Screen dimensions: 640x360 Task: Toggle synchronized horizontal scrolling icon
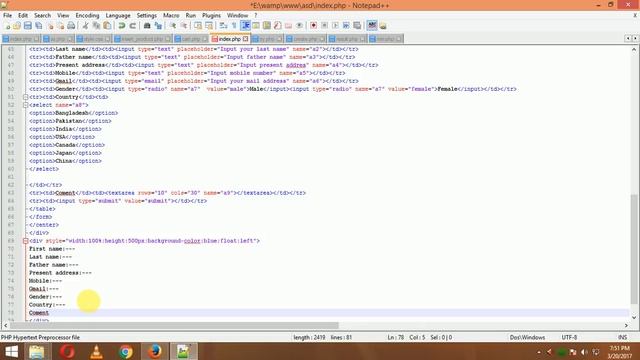(209, 26)
